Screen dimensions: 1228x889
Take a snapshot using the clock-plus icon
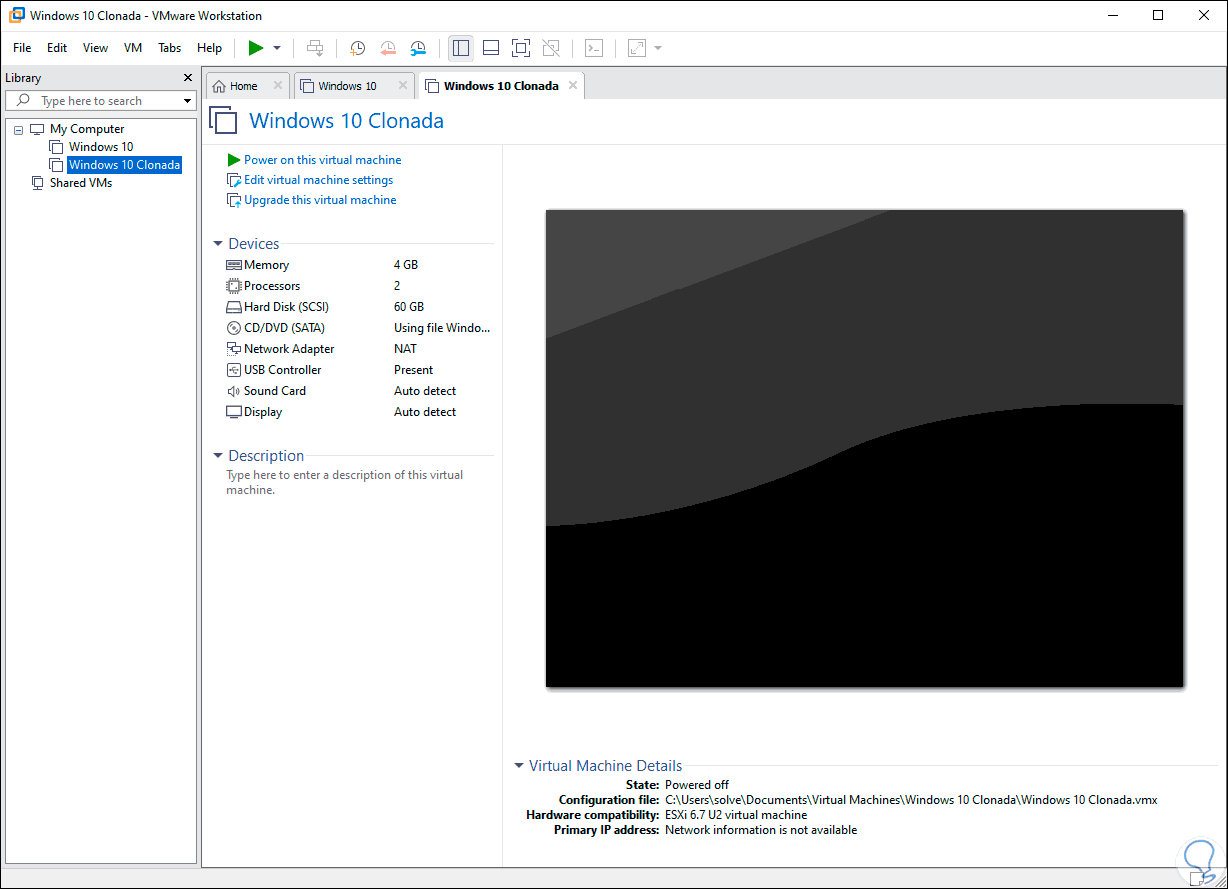pyautogui.click(x=357, y=48)
